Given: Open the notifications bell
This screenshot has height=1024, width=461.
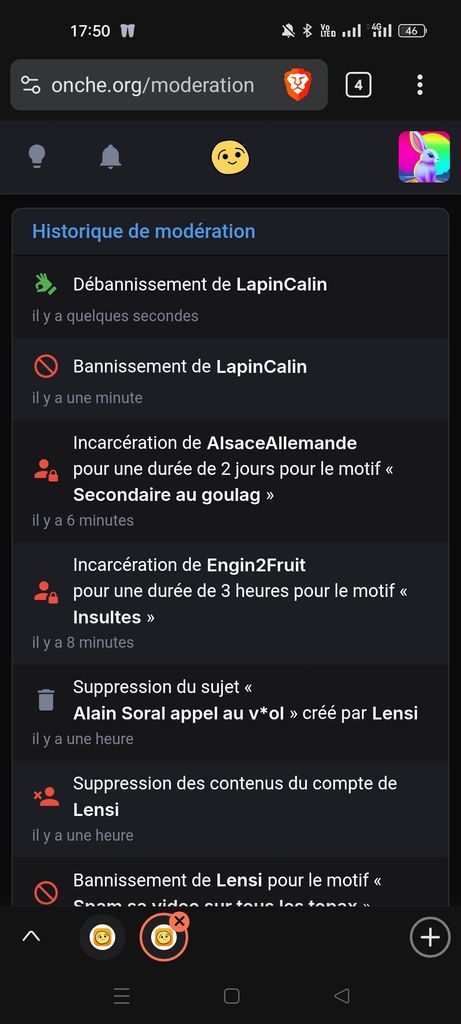Looking at the screenshot, I should click(x=110, y=157).
